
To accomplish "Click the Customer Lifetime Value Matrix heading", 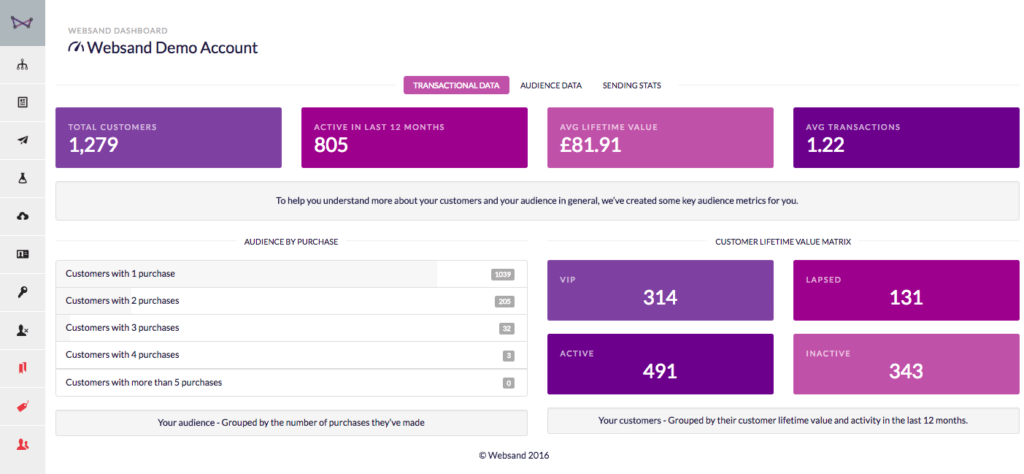I will (783, 242).
